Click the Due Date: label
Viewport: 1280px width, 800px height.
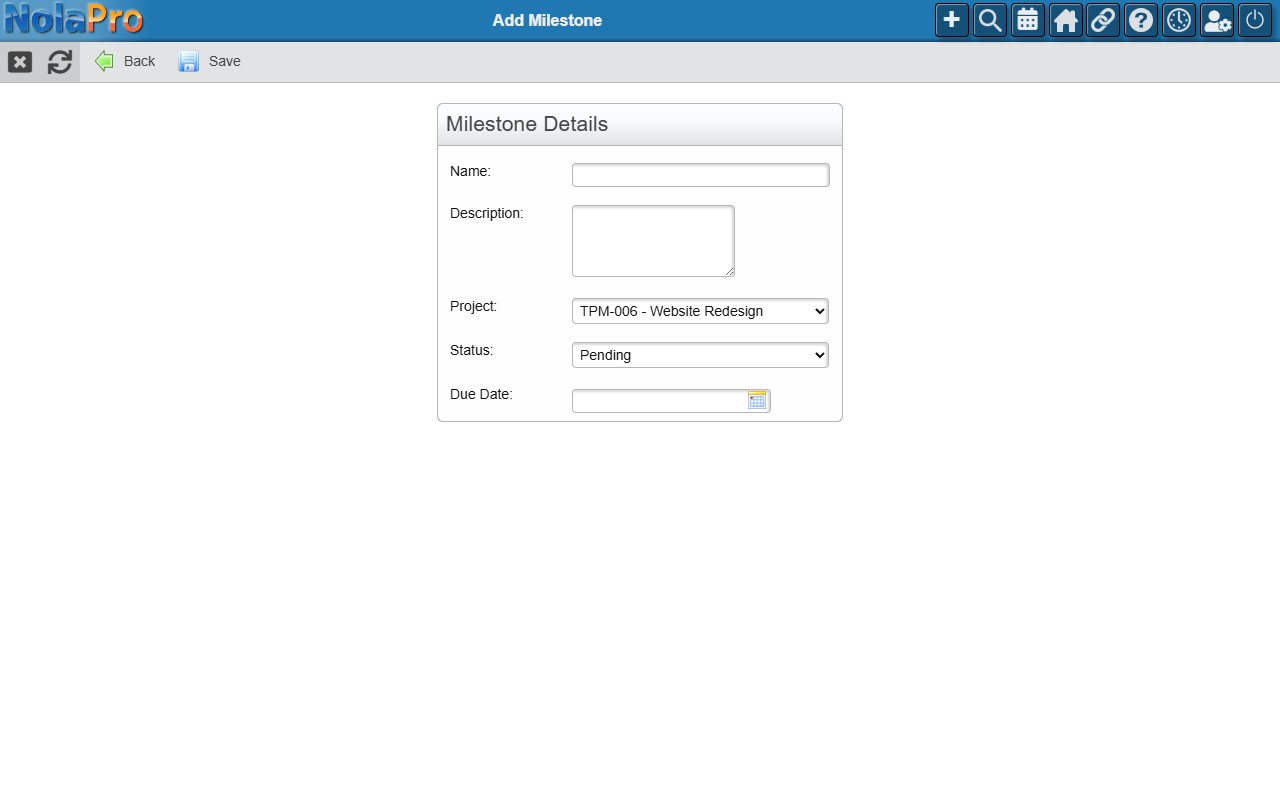(x=481, y=394)
